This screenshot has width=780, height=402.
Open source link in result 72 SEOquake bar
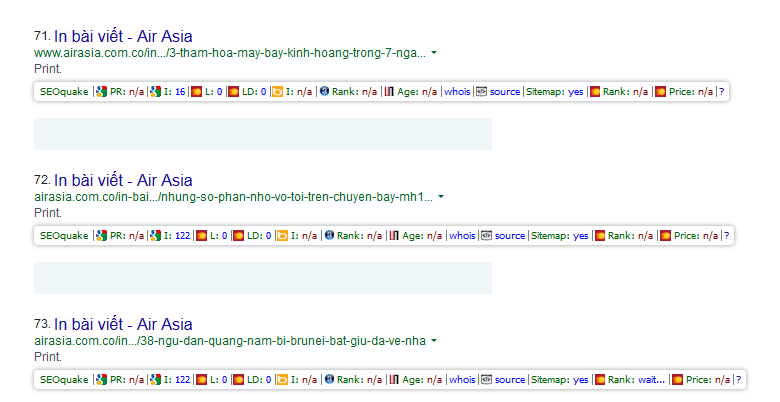(x=510, y=236)
